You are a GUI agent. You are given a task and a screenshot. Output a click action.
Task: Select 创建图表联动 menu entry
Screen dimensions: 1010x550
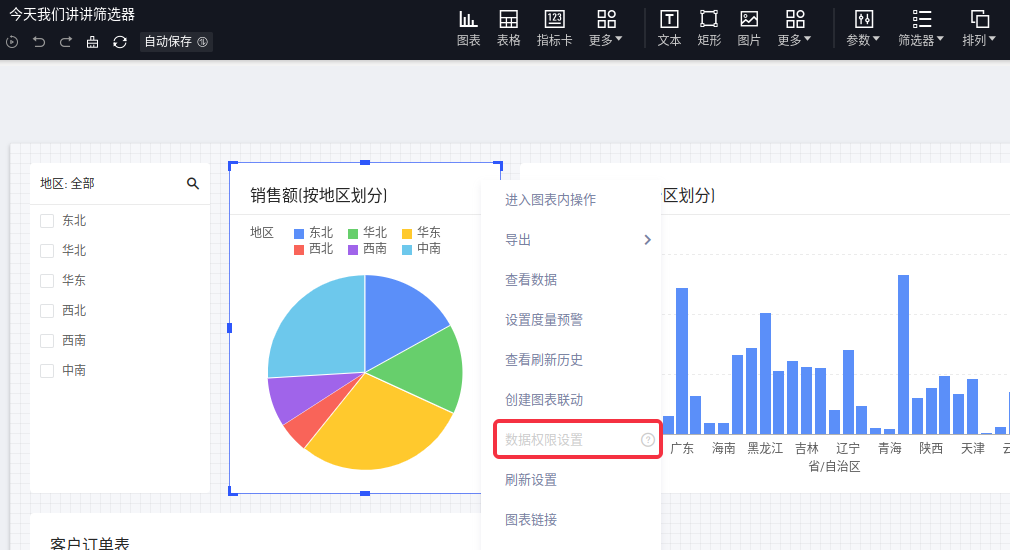tap(544, 400)
